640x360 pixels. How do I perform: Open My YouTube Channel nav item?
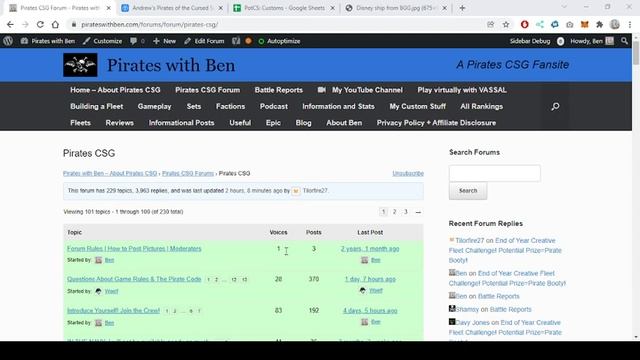[360, 90]
